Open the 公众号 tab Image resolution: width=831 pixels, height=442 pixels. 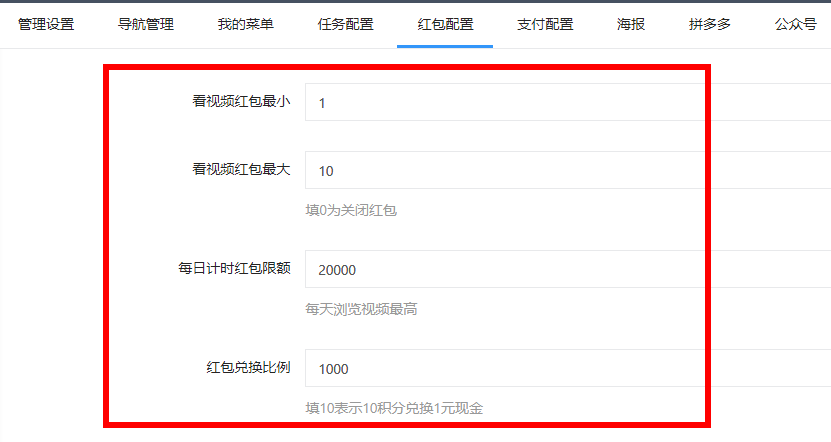click(x=795, y=24)
